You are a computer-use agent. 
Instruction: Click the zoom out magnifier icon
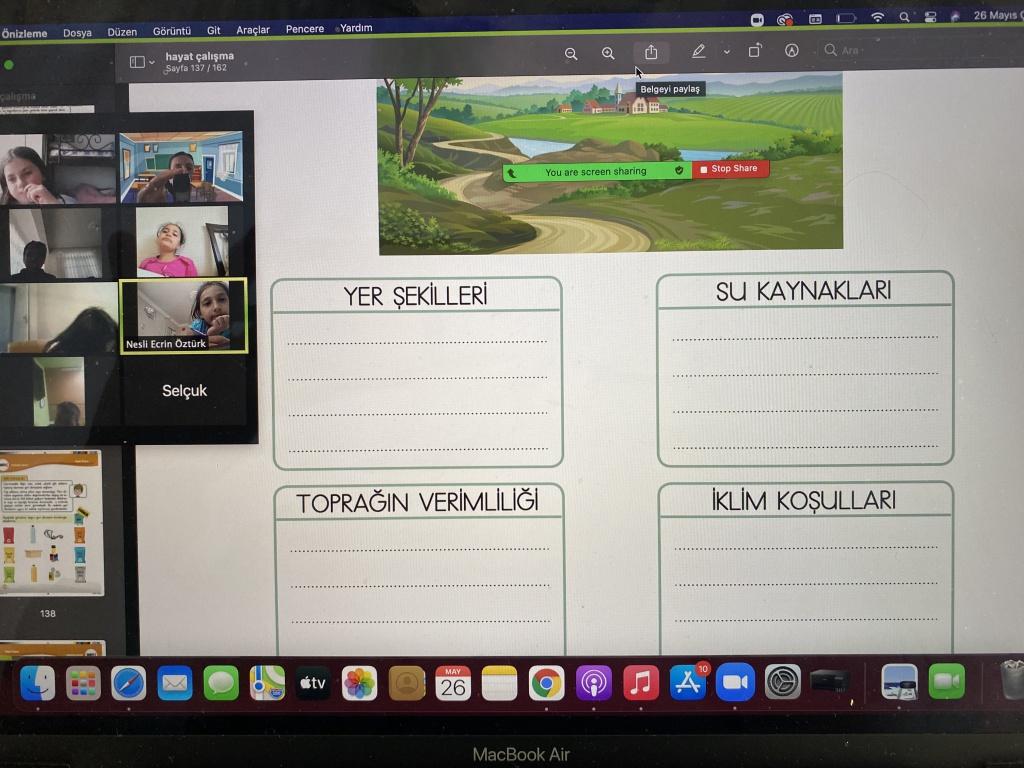pos(571,54)
